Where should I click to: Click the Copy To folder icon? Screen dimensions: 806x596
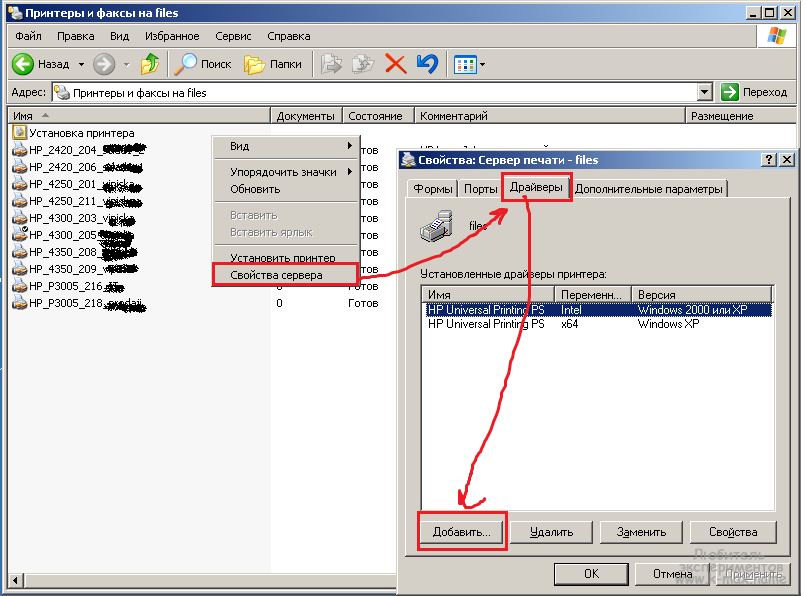click(x=363, y=64)
